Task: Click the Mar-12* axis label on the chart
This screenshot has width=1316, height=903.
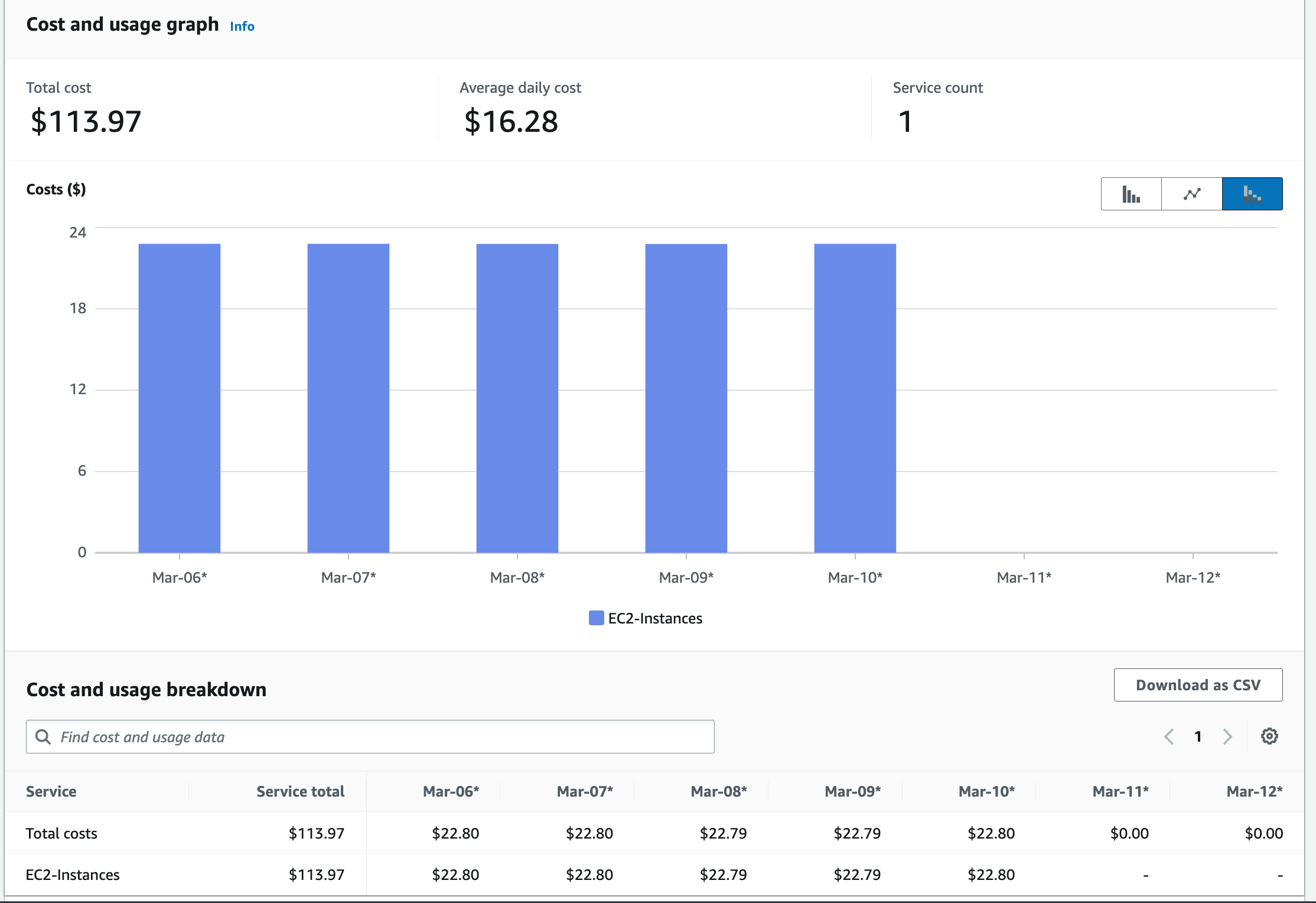Action: [1194, 577]
